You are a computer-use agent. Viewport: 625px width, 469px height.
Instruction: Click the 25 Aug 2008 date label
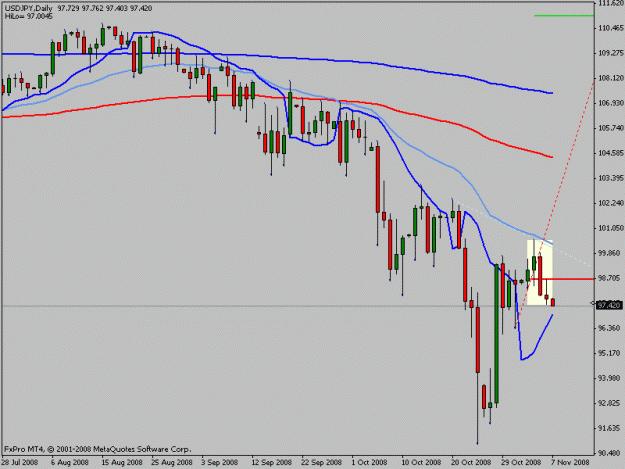click(171, 462)
